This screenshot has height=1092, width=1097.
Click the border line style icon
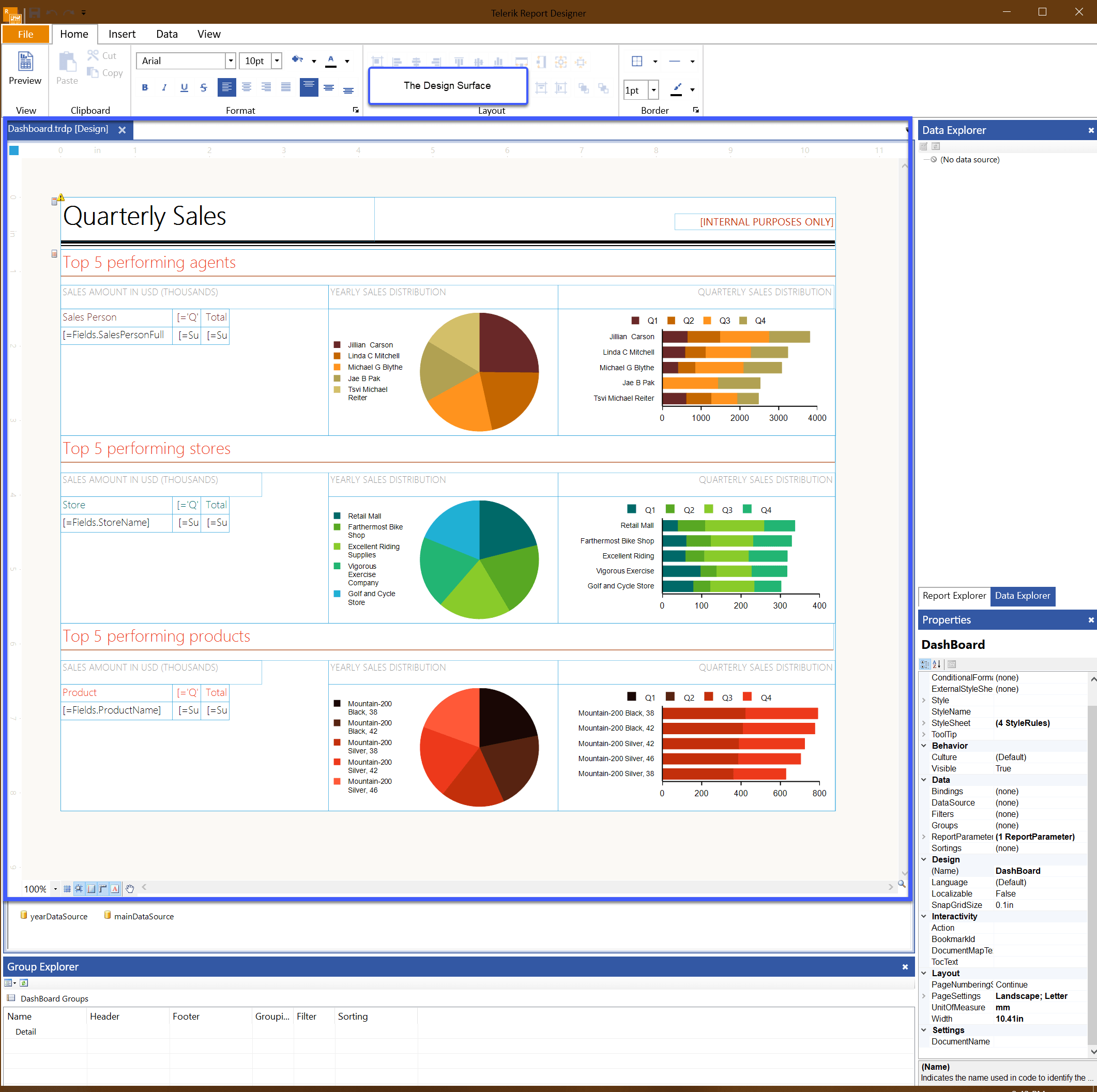coord(675,61)
